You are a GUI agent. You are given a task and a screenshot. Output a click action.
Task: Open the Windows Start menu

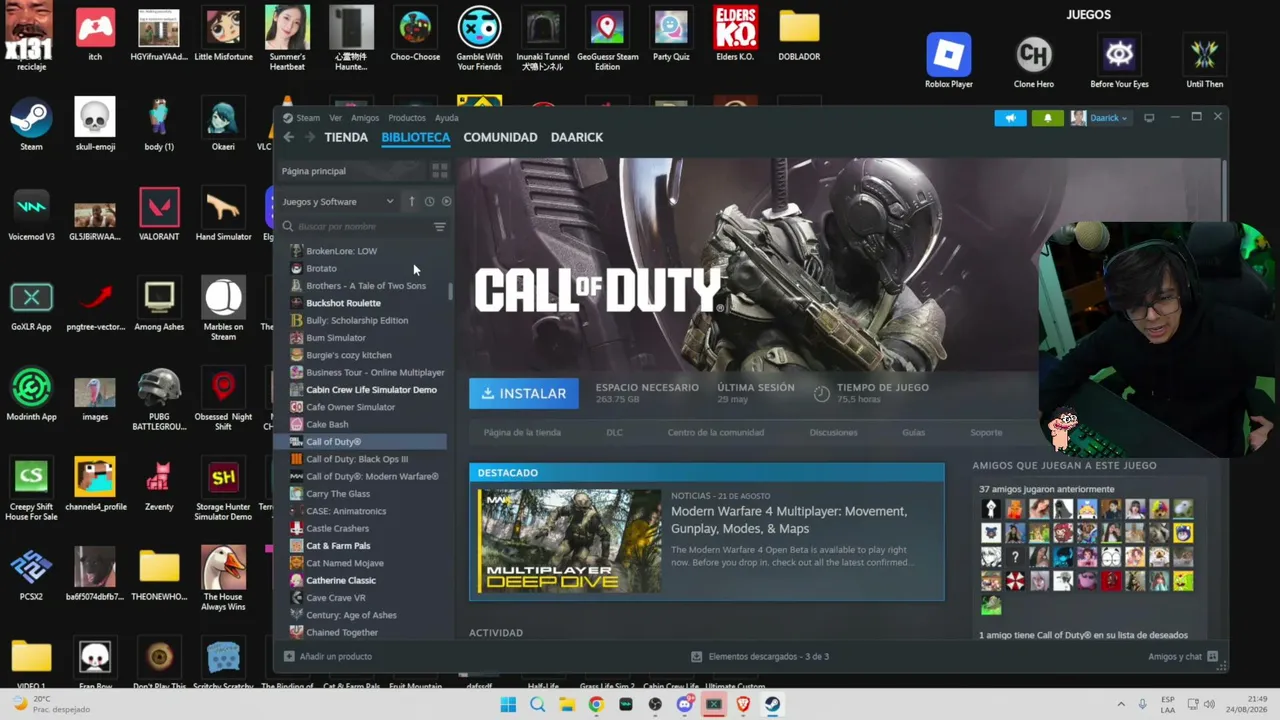(x=508, y=704)
